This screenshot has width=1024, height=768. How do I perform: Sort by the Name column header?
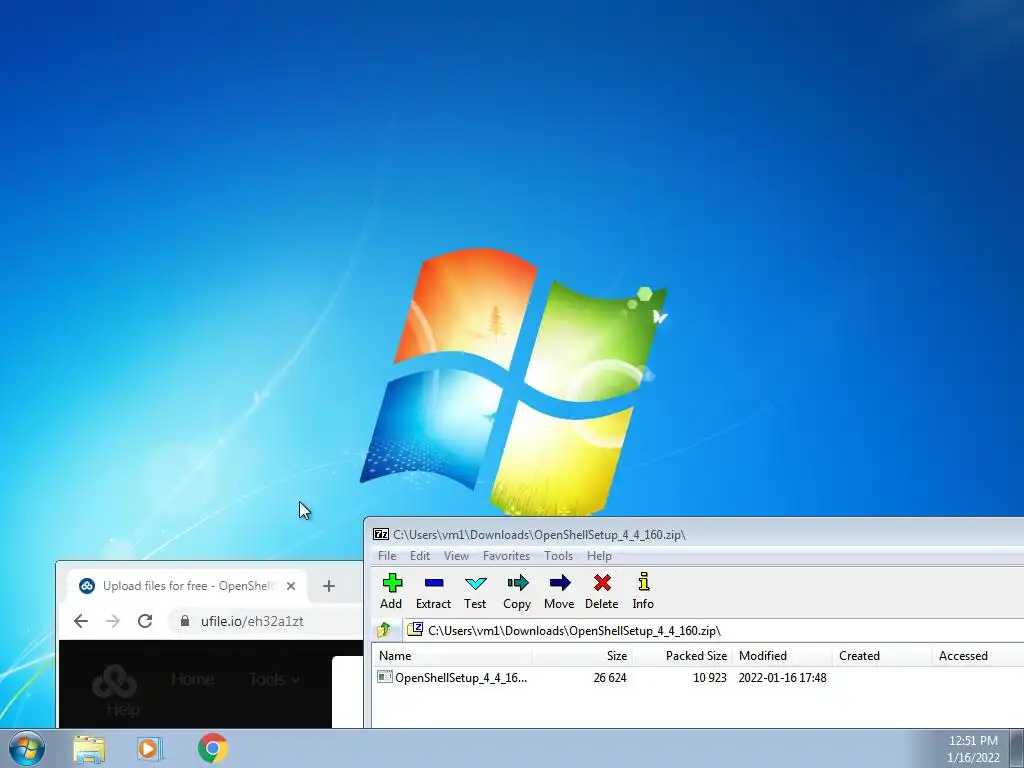(x=453, y=656)
